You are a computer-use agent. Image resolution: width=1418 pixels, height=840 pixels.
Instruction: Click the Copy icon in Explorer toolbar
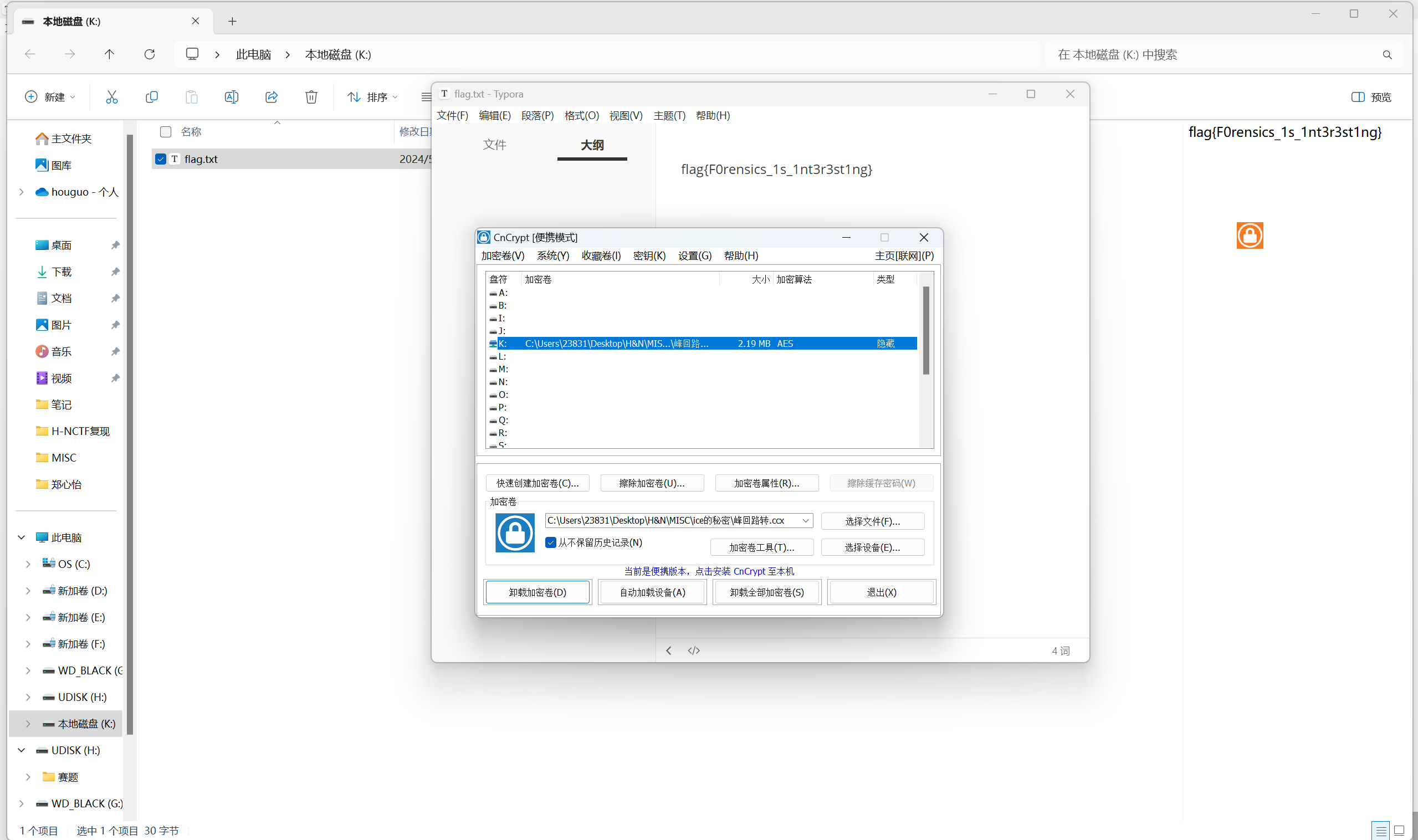pyautogui.click(x=152, y=97)
